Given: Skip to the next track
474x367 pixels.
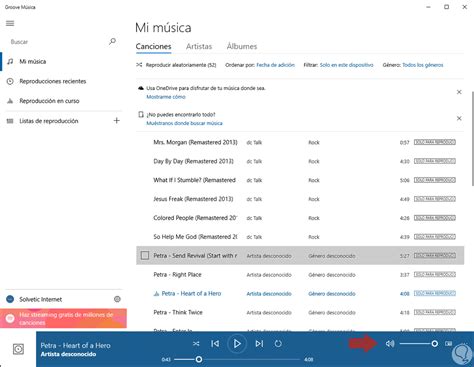Looking at the screenshot, I should click(259, 343).
